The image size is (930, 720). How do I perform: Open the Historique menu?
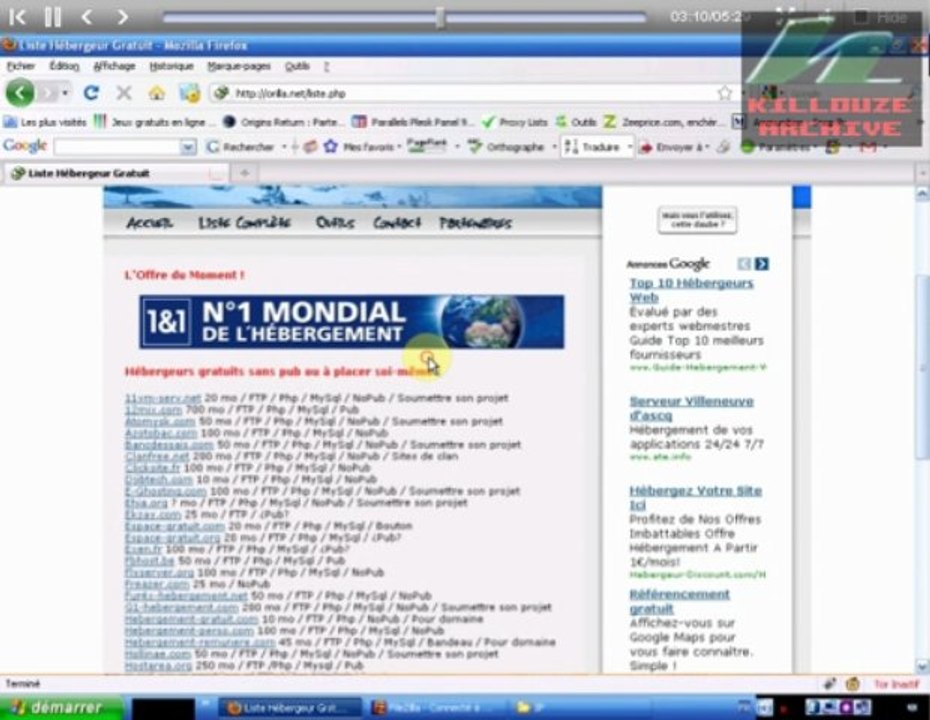click(171, 66)
